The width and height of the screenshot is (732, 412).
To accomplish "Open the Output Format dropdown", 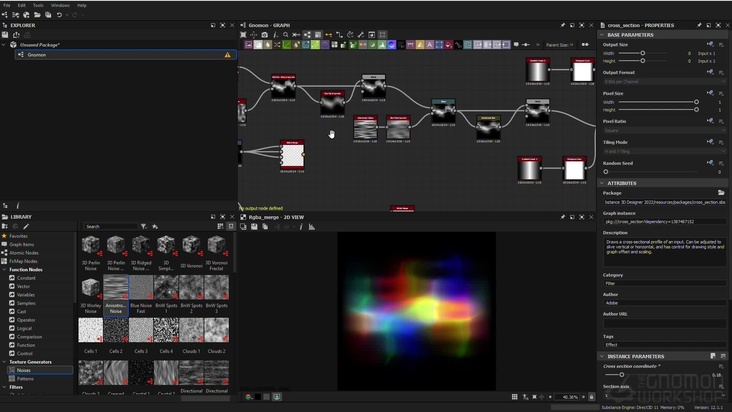I will click(664, 82).
